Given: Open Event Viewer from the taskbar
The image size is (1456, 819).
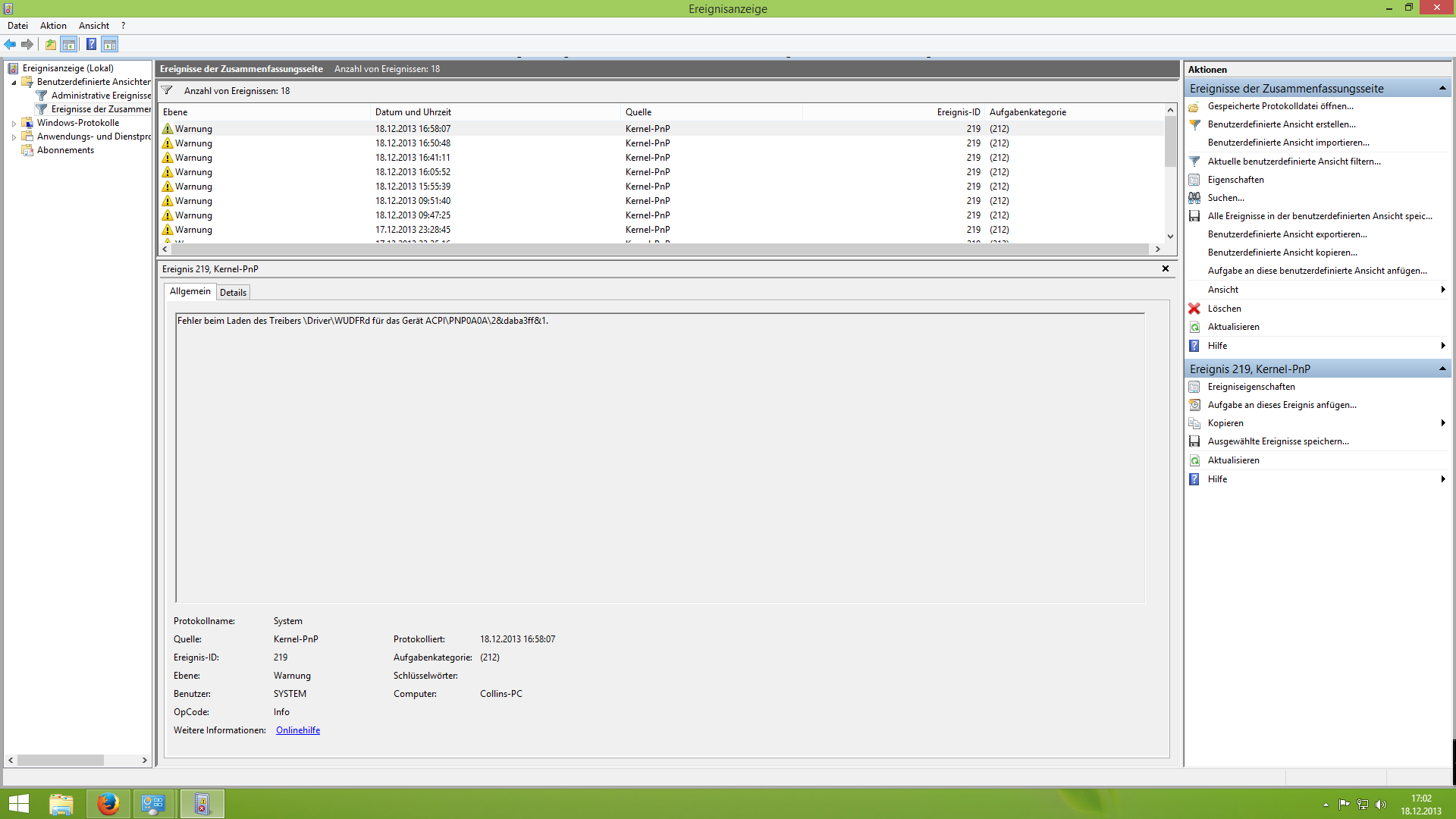Looking at the screenshot, I should [x=202, y=804].
